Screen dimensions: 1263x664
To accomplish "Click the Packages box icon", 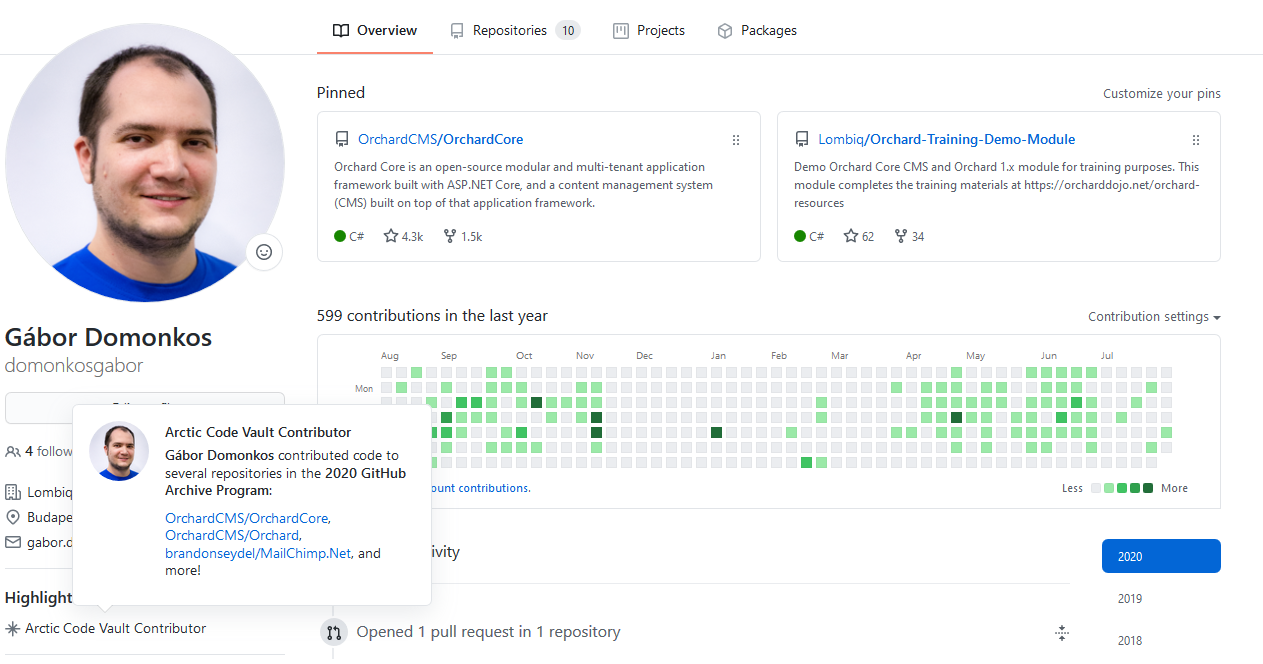I will tap(725, 31).
